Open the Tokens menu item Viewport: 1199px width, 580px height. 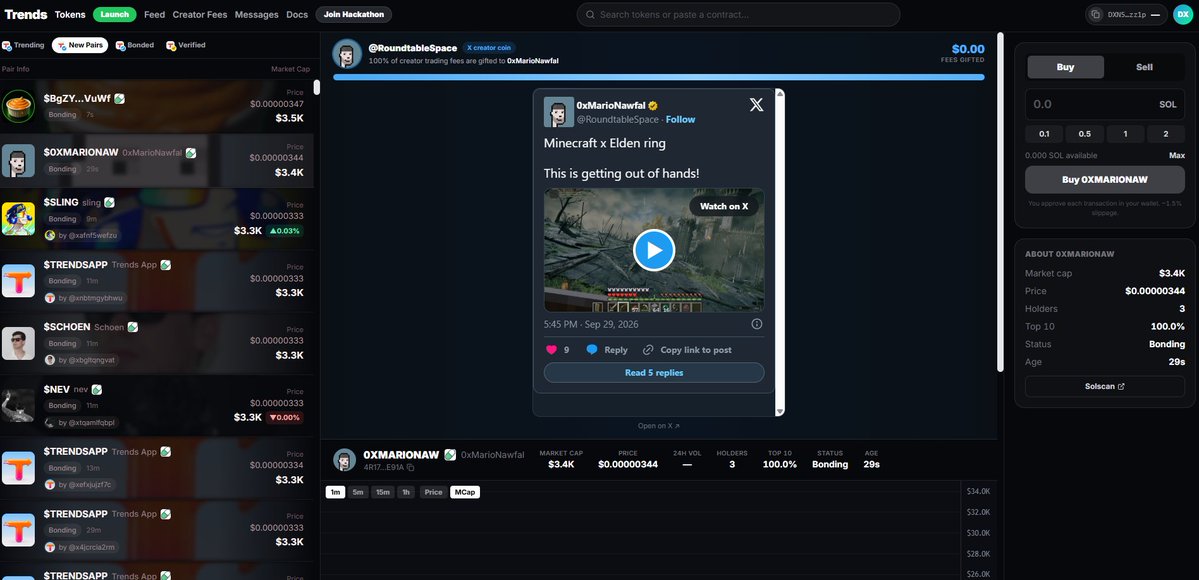(x=70, y=15)
